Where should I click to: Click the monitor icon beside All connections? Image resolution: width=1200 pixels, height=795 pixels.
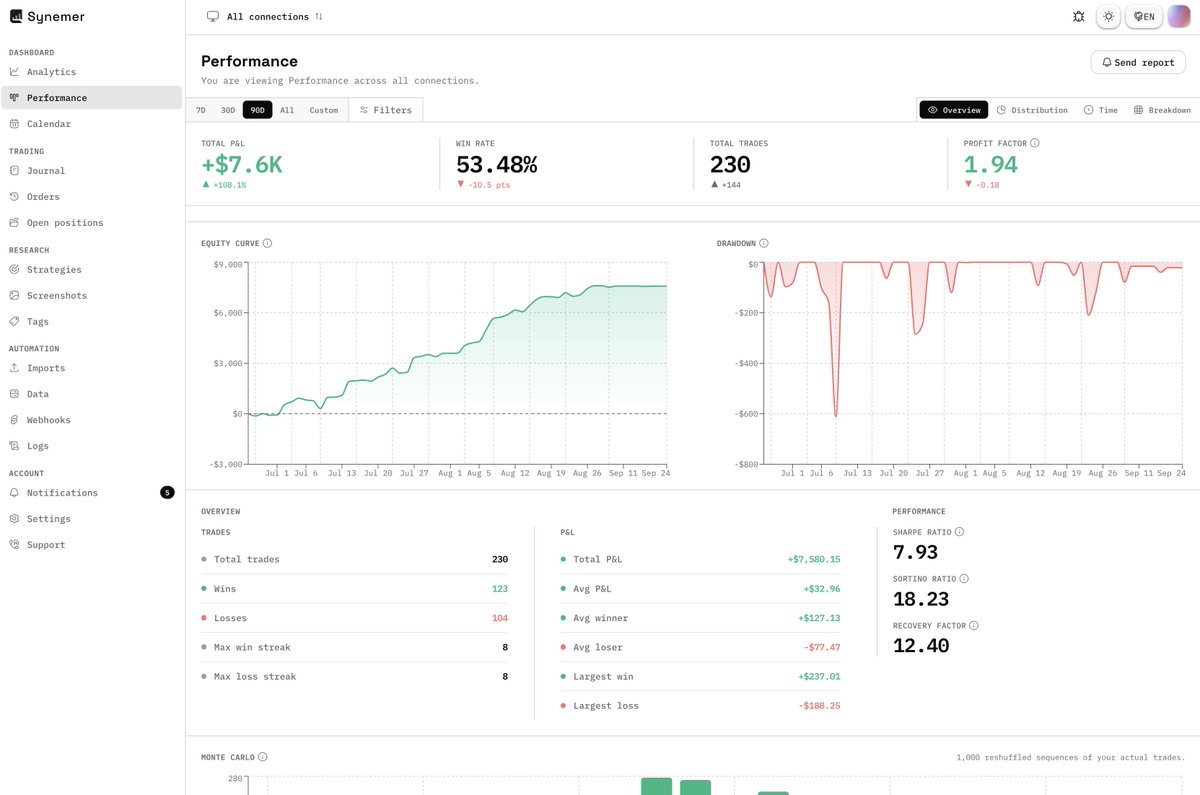pyautogui.click(x=212, y=17)
